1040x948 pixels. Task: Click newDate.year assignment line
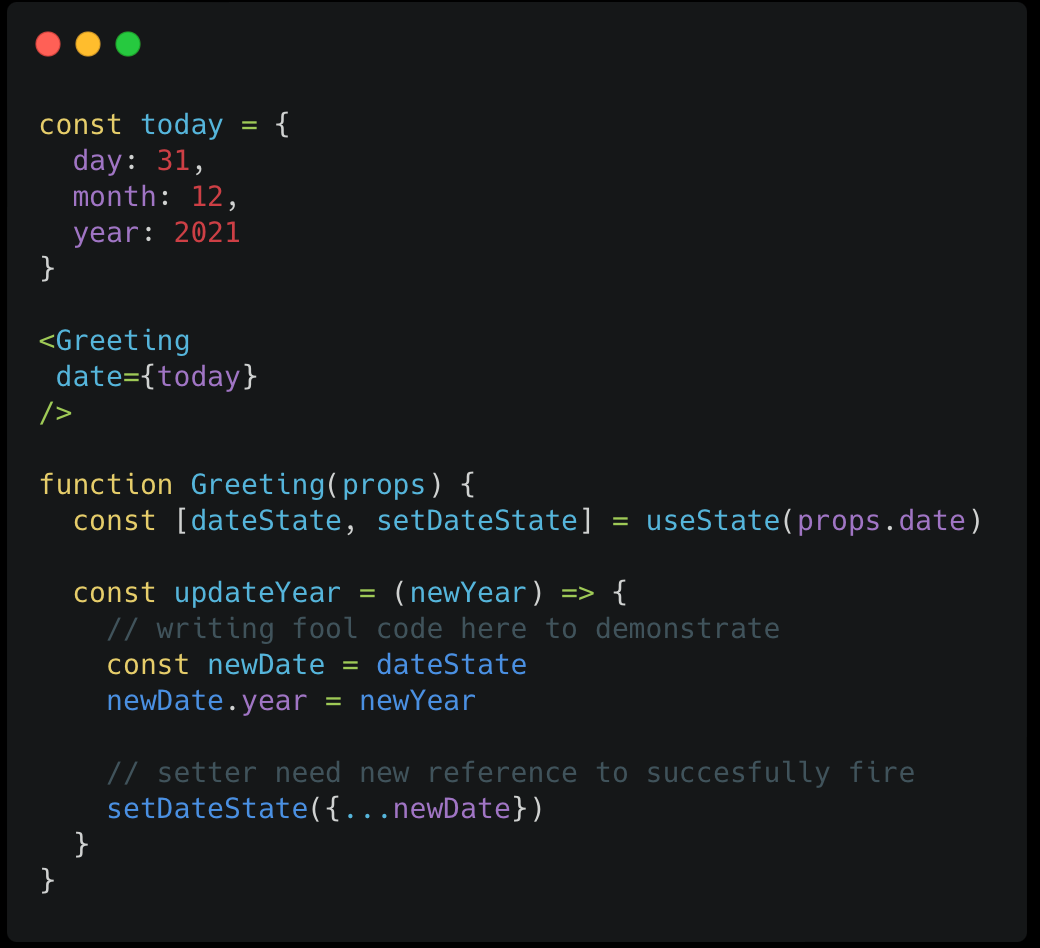291,701
